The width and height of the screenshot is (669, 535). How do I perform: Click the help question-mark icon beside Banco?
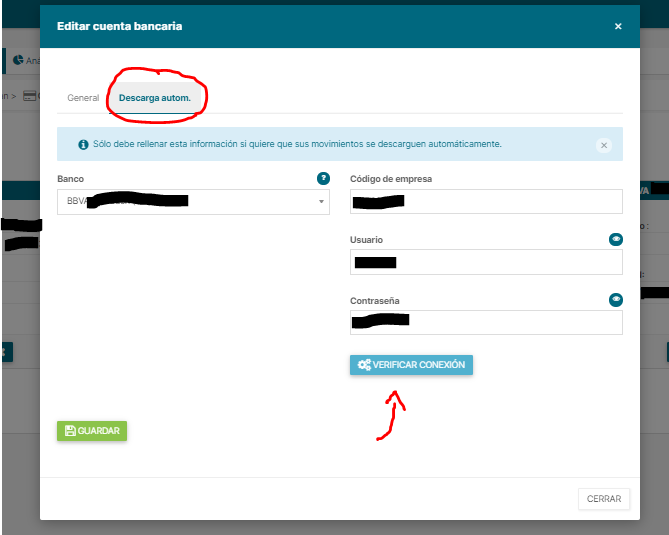pos(323,178)
